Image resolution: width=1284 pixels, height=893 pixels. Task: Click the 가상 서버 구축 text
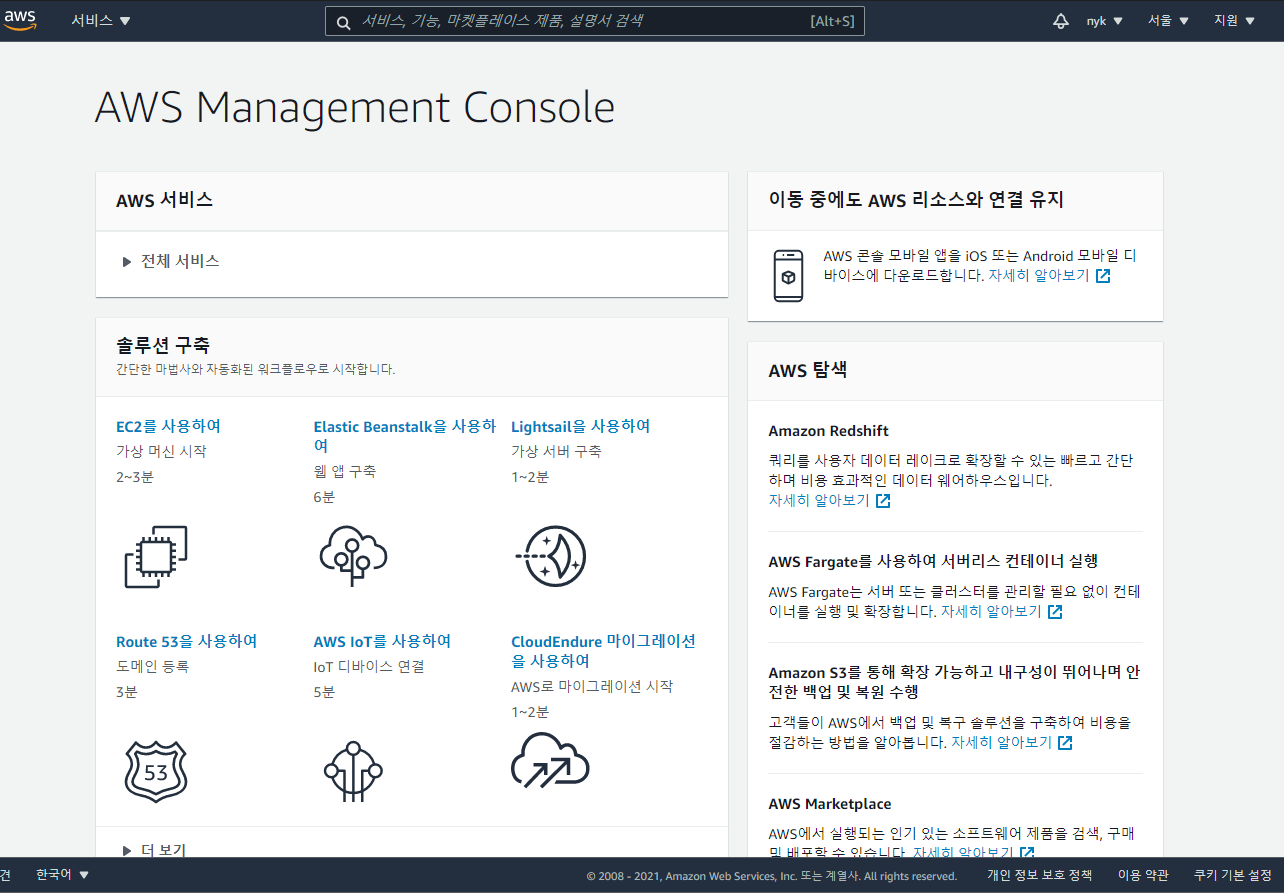pyautogui.click(x=556, y=452)
